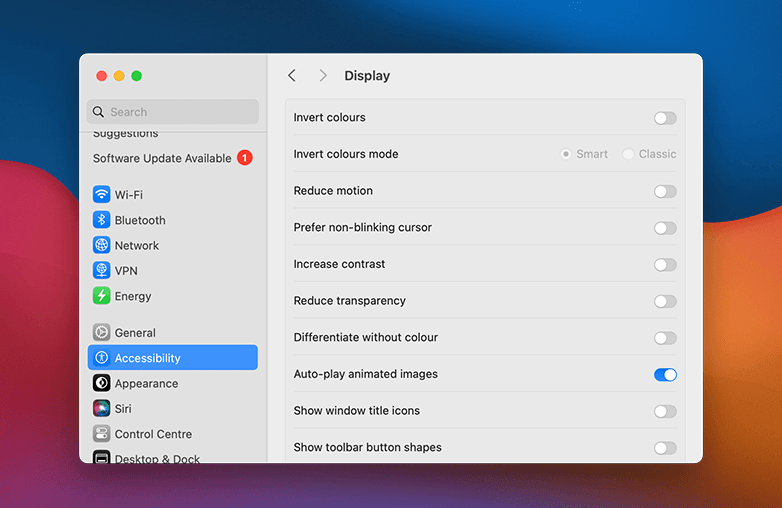Click the green Energy bolt icon

pyautogui.click(x=101, y=296)
